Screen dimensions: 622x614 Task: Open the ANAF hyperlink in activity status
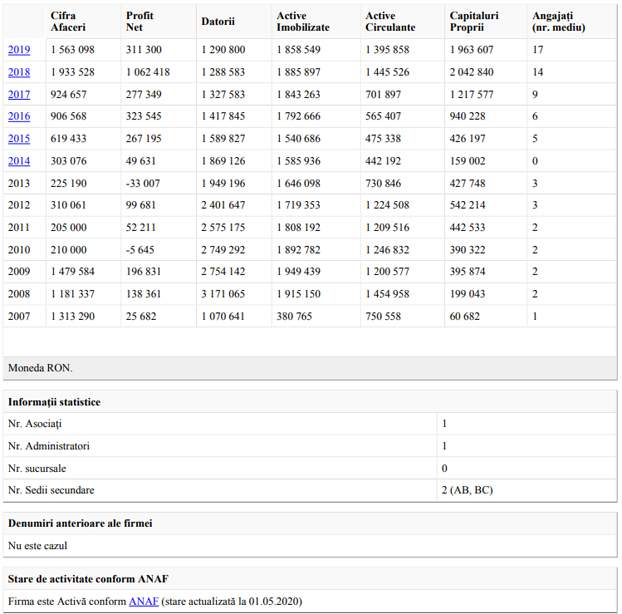pyautogui.click(x=143, y=601)
